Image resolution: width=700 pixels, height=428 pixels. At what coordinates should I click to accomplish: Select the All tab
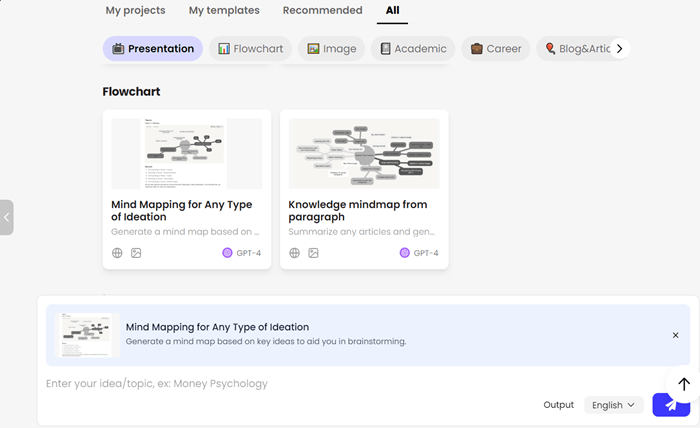coord(392,10)
